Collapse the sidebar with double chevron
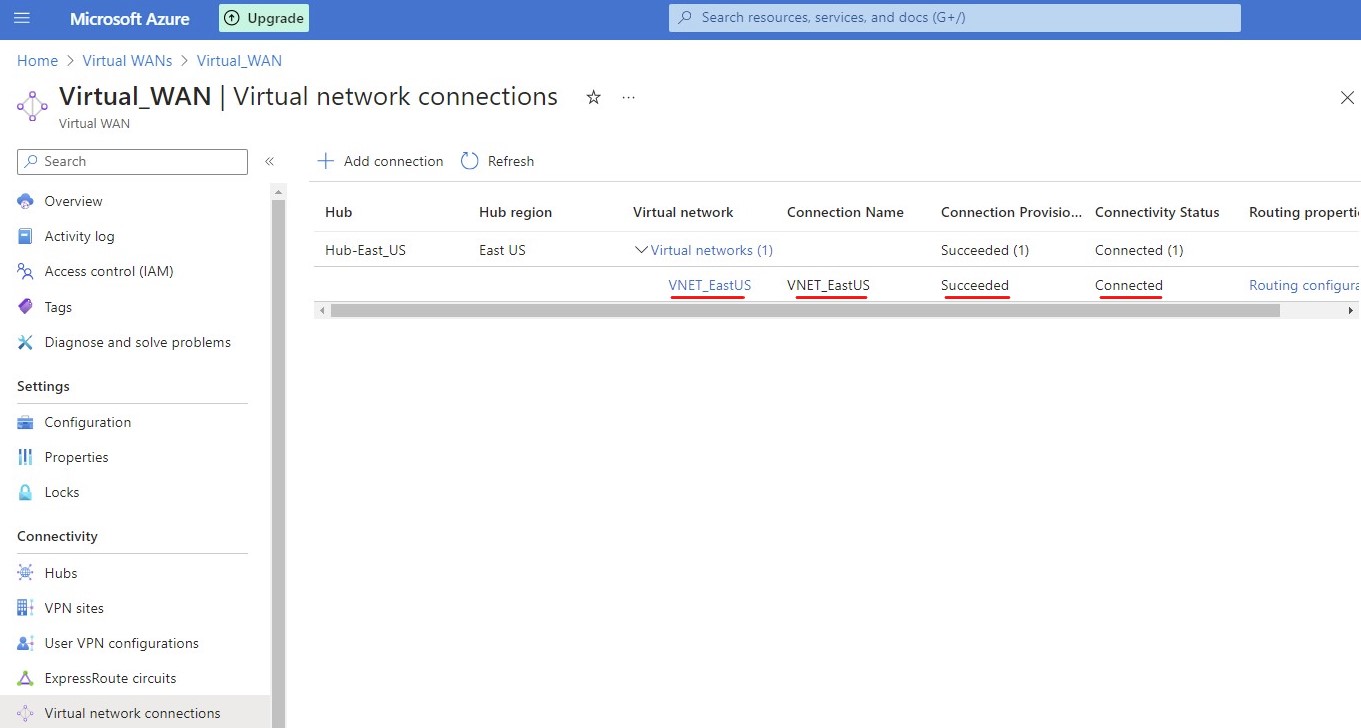The width and height of the screenshot is (1361, 728). coord(269,161)
